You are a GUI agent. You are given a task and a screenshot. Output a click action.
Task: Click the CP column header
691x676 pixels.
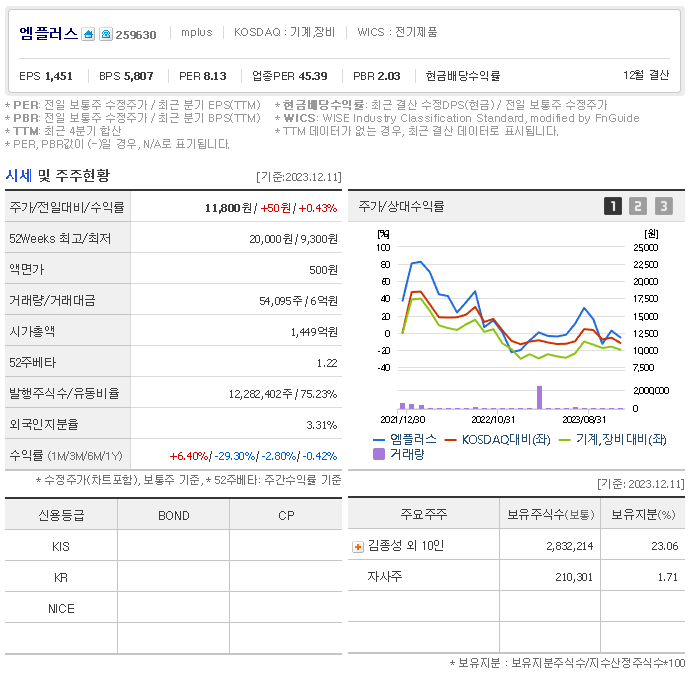286,515
